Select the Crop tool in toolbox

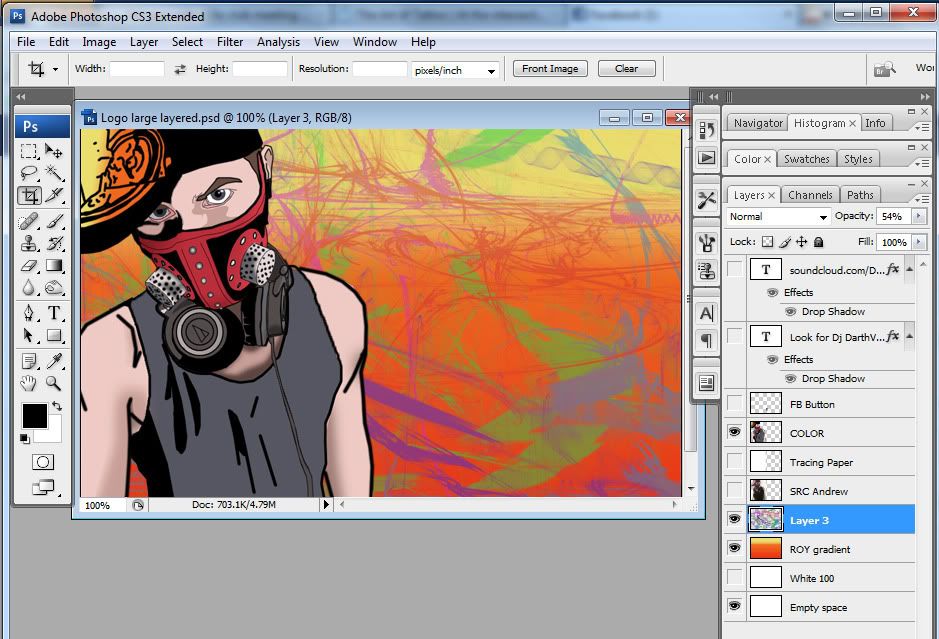point(29,195)
